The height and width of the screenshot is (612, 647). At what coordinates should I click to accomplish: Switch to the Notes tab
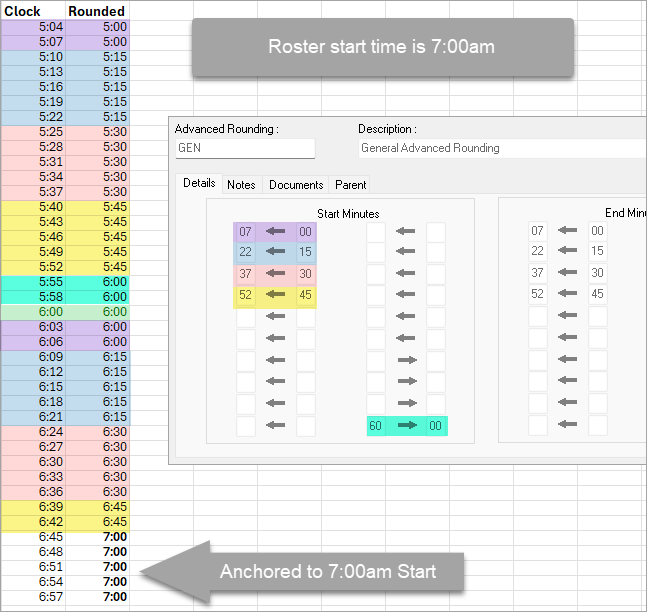click(241, 184)
